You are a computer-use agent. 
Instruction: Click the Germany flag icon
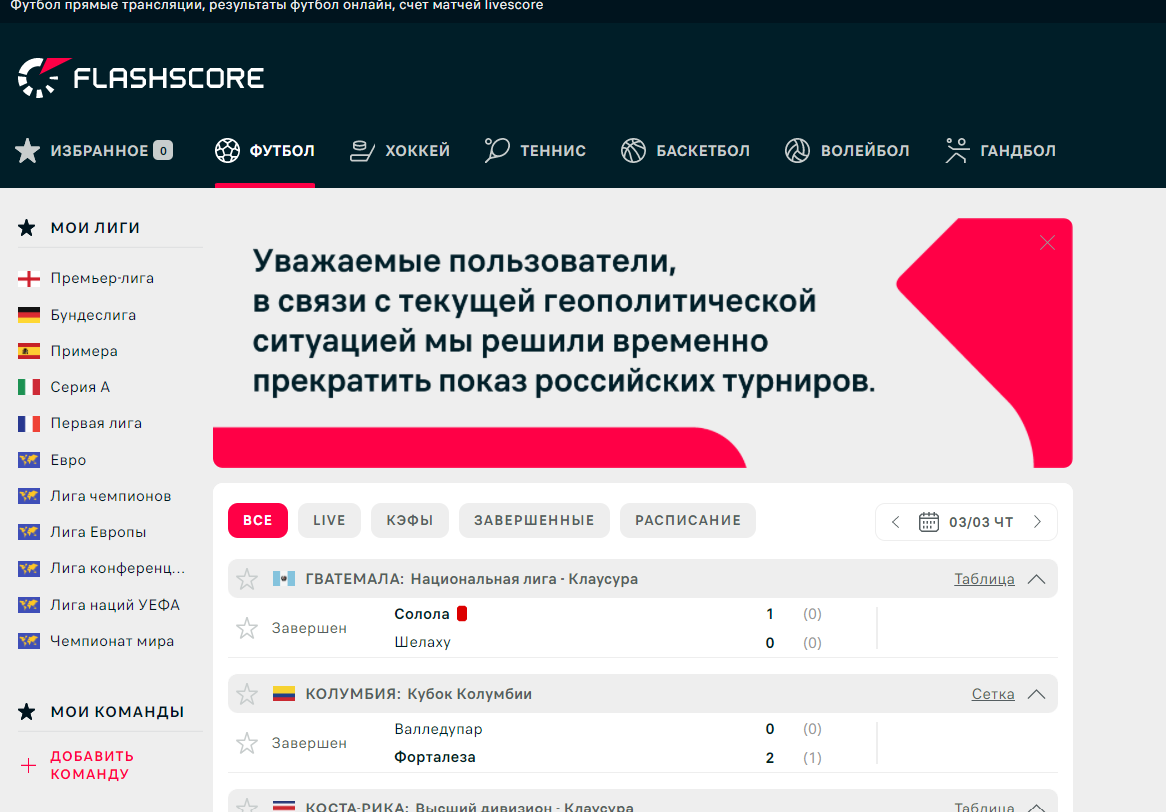click(29, 315)
